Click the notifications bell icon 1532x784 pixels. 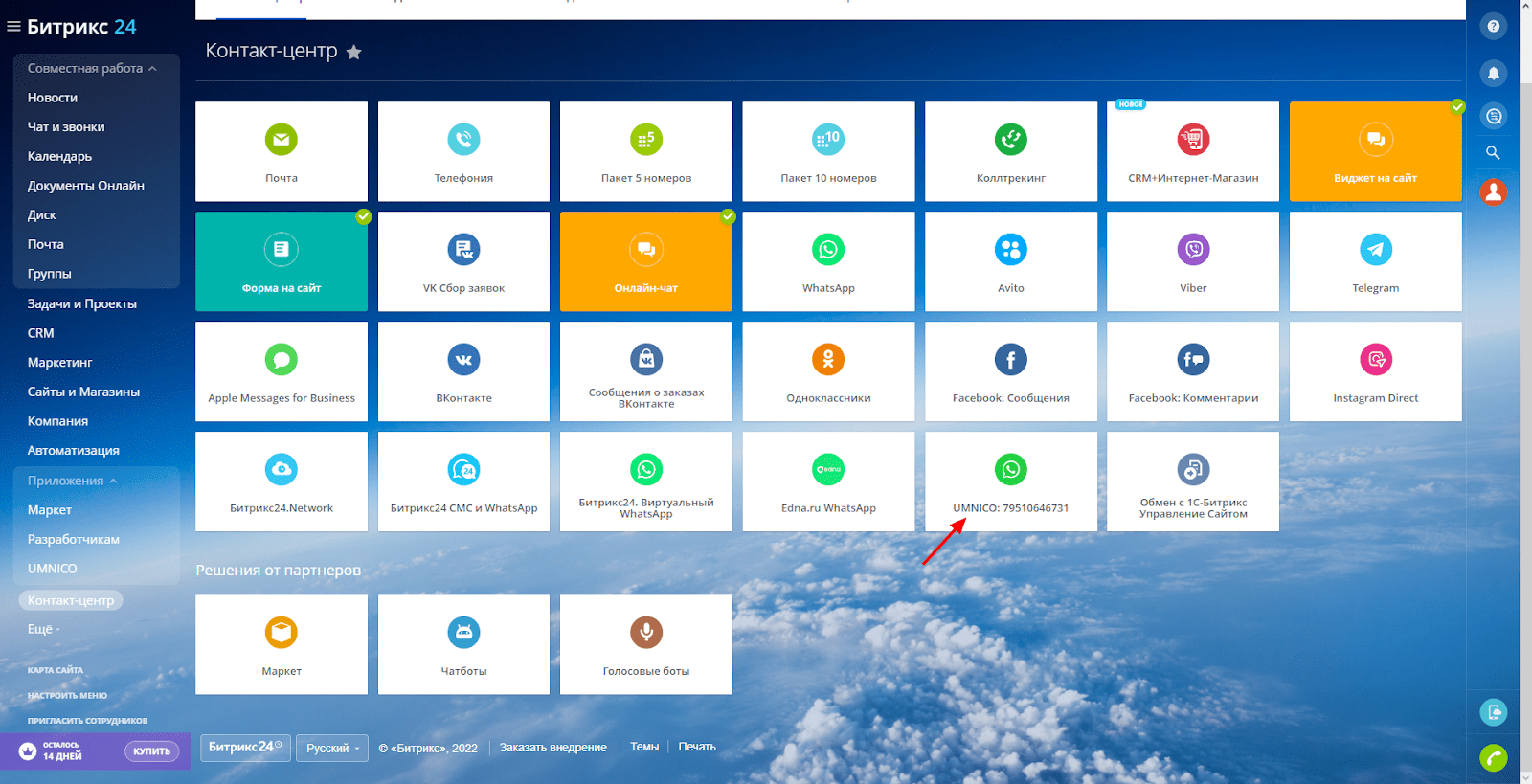[1493, 73]
